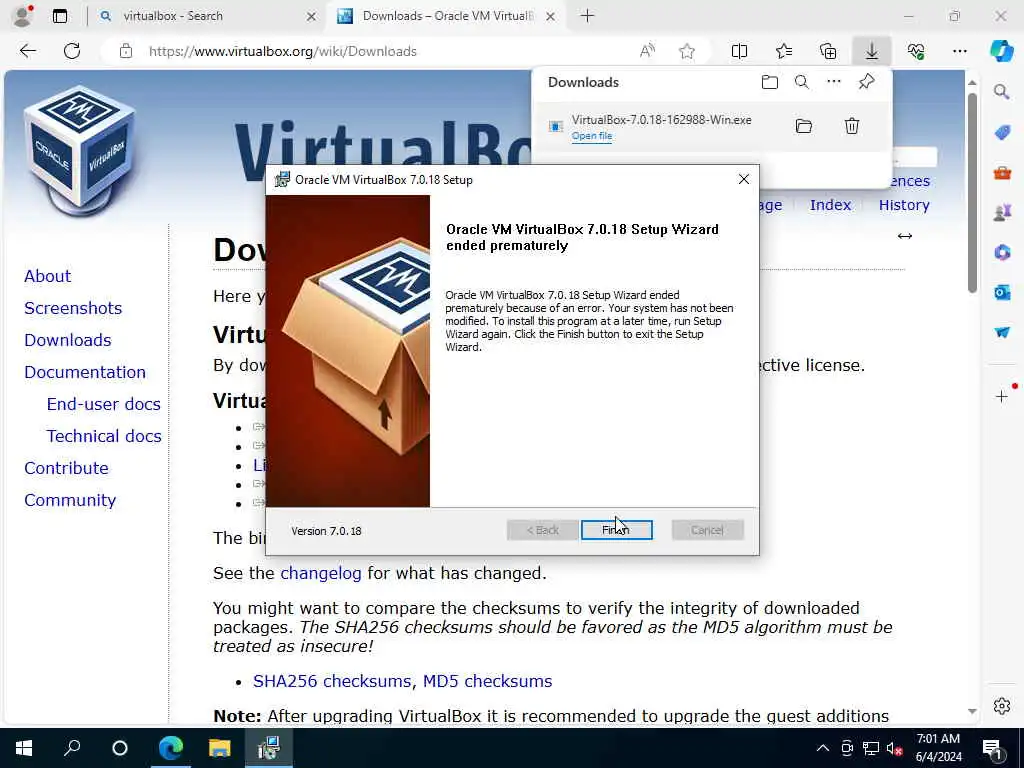Image resolution: width=1024 pixels, height=768 pixels.
Task: Toggle Read aloud icon in address bar
Action: pos(647,51)
